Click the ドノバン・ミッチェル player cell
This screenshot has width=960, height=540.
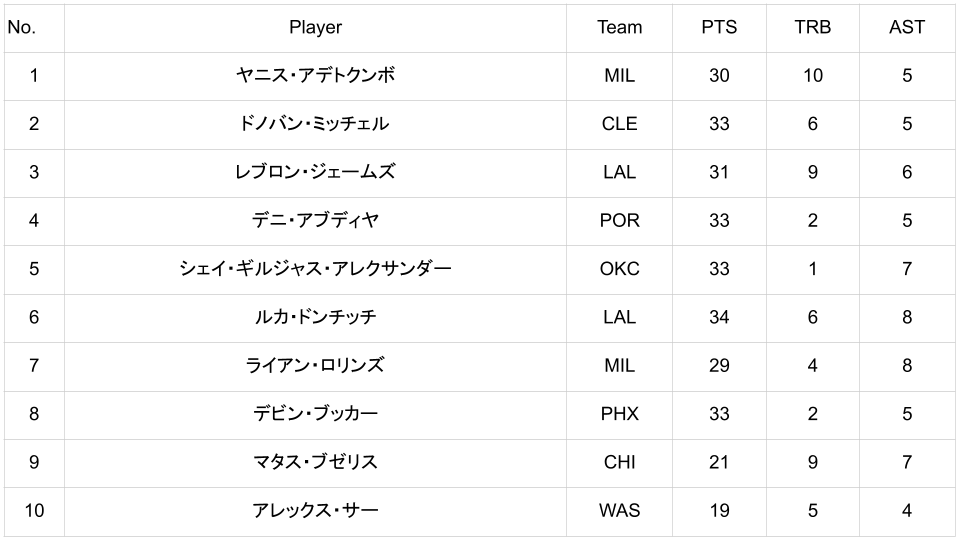click(x=315, y=124)
